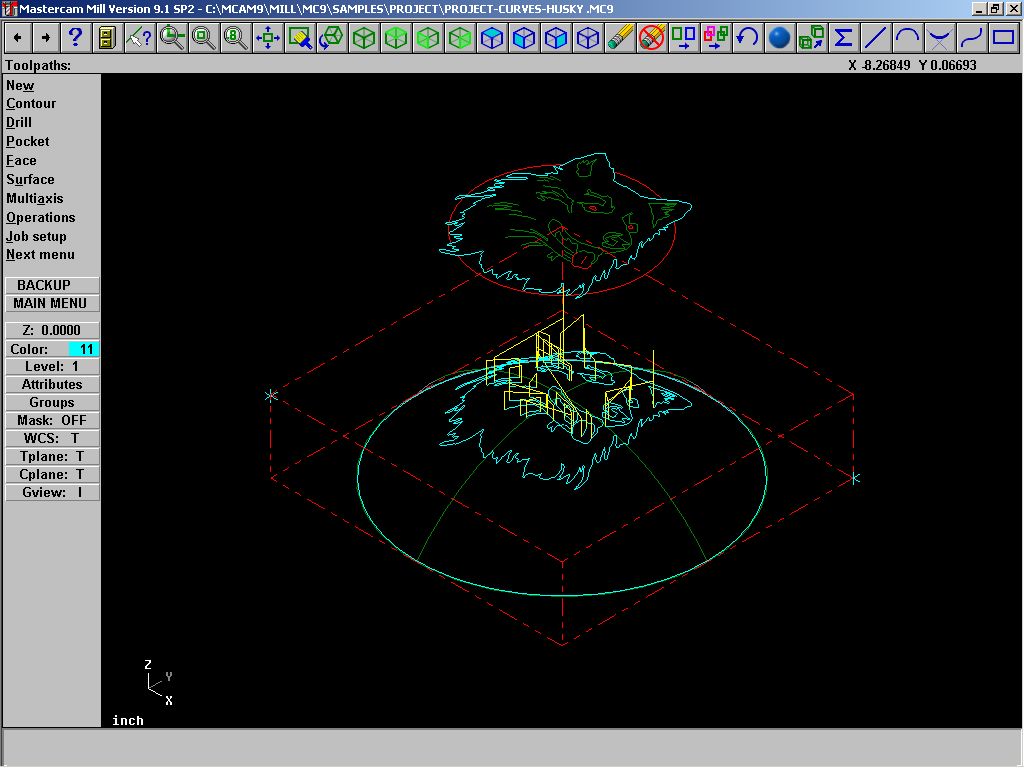Screen dimensions: 1024x768
Task: Repaint the screen with paintbrush icon
Action: 300,38
